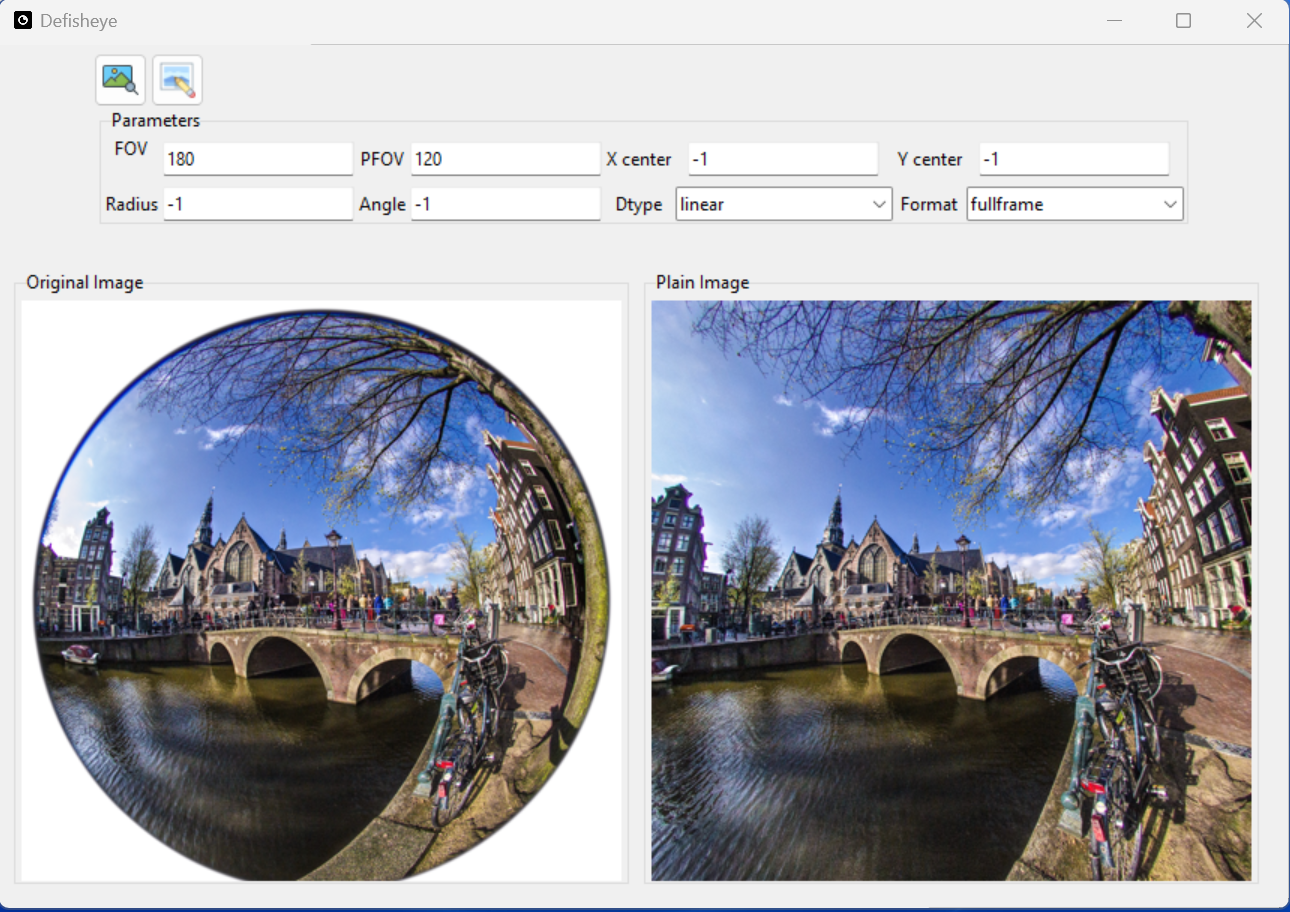Select the PFOV field showing 120
The width and height of the screenshot is (1290, 912).
tap(505, 159)
